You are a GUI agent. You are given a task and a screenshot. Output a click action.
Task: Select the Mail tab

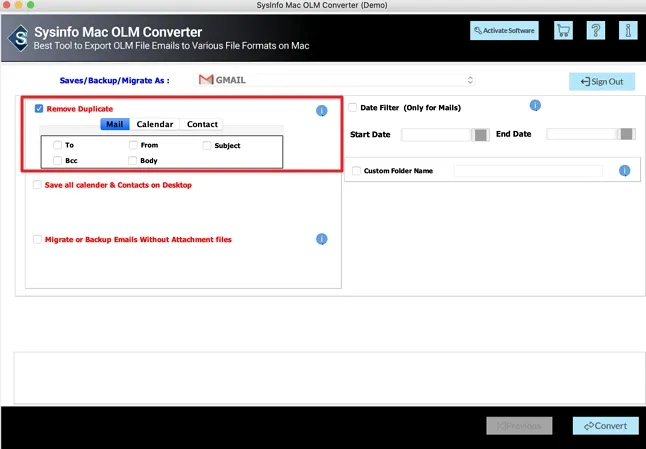click(115, 124)
